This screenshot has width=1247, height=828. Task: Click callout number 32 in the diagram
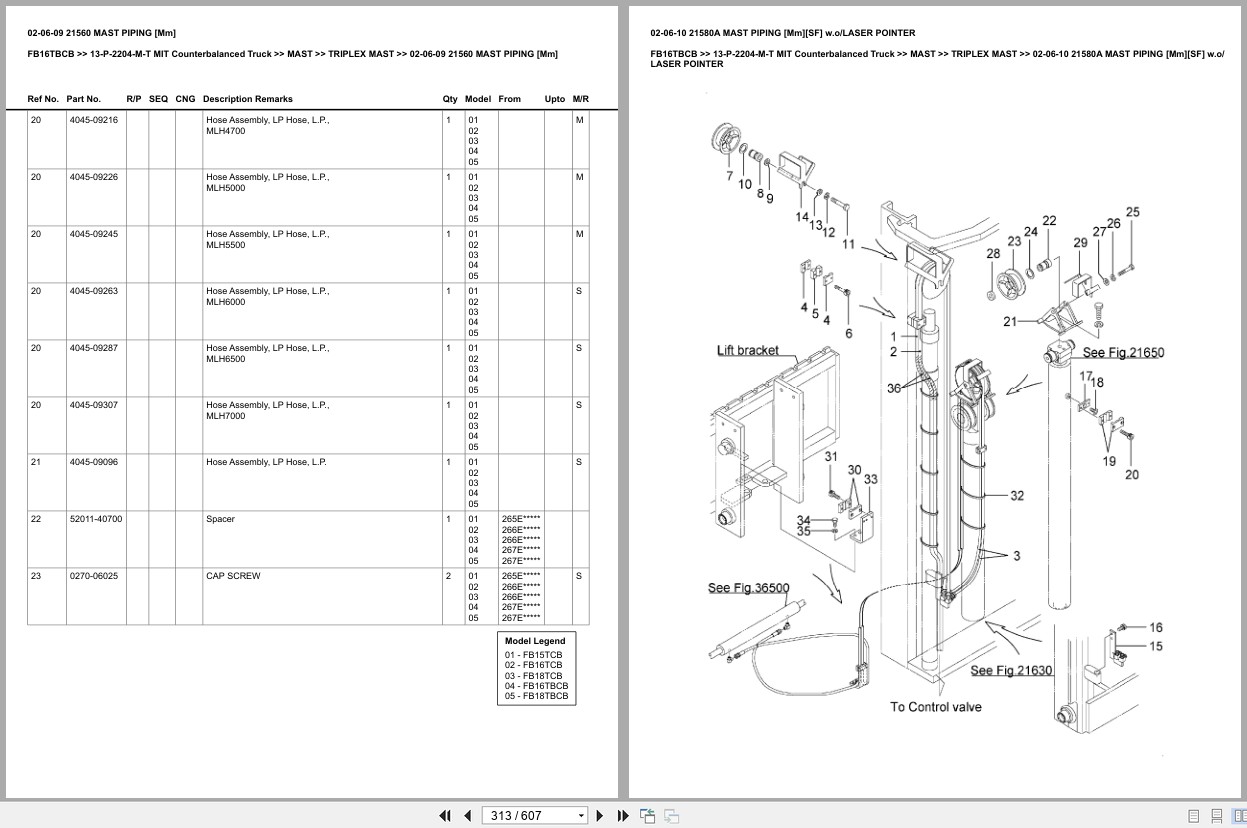pyautogui.click(x=1017, y=496)
